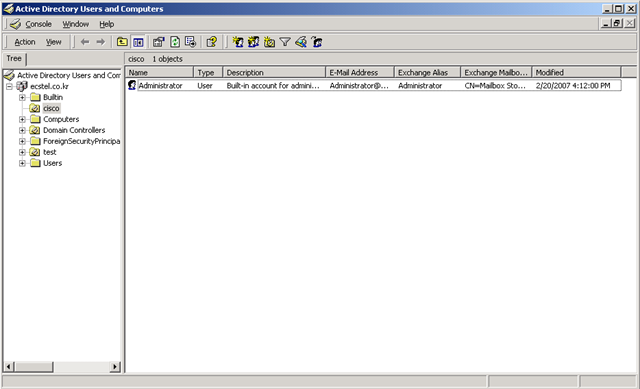Viewport: 640px width, 389px height.
Task: Expand the Builtin node
Action: 22,97
